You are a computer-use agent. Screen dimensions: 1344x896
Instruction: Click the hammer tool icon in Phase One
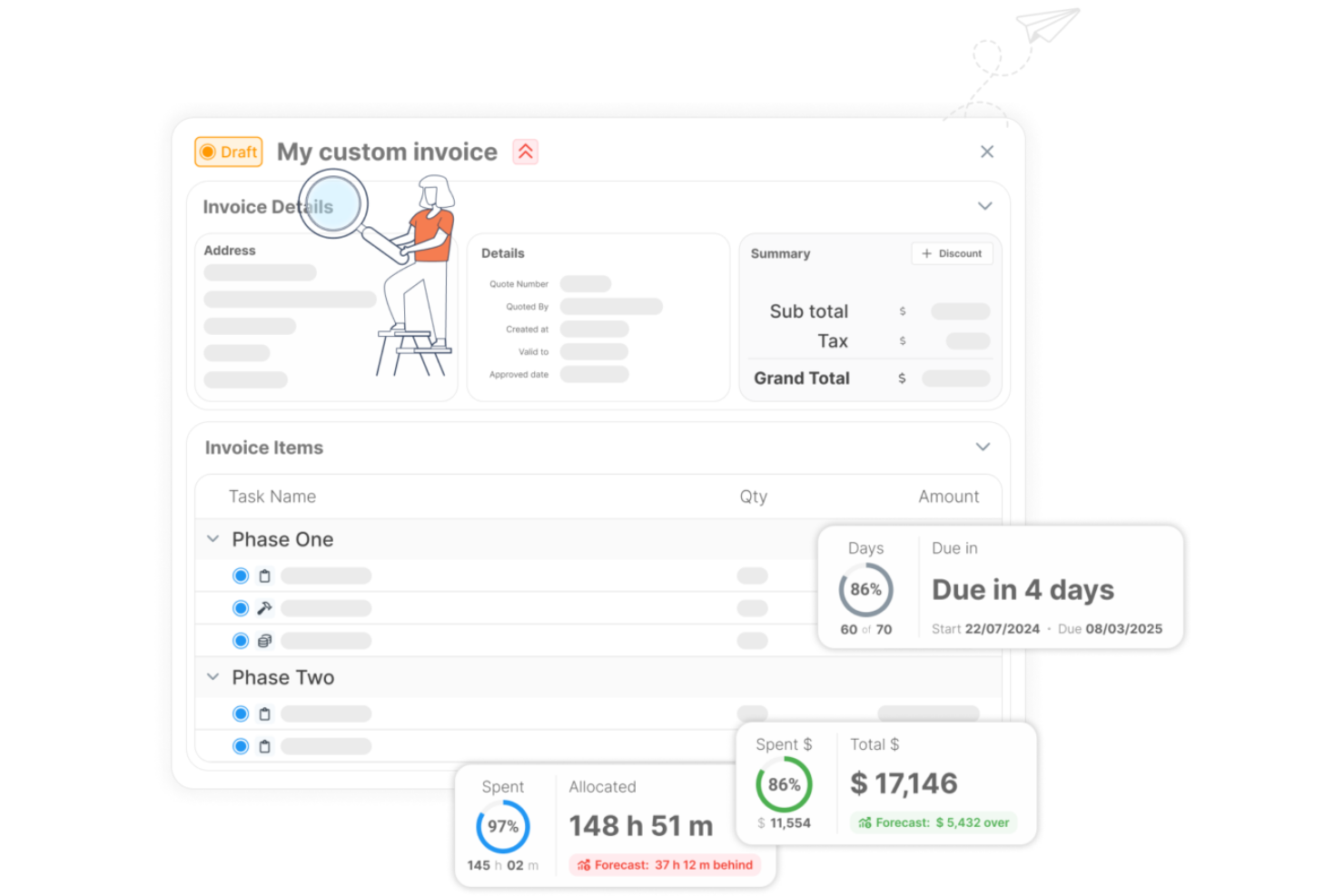(x=264, y=607)
